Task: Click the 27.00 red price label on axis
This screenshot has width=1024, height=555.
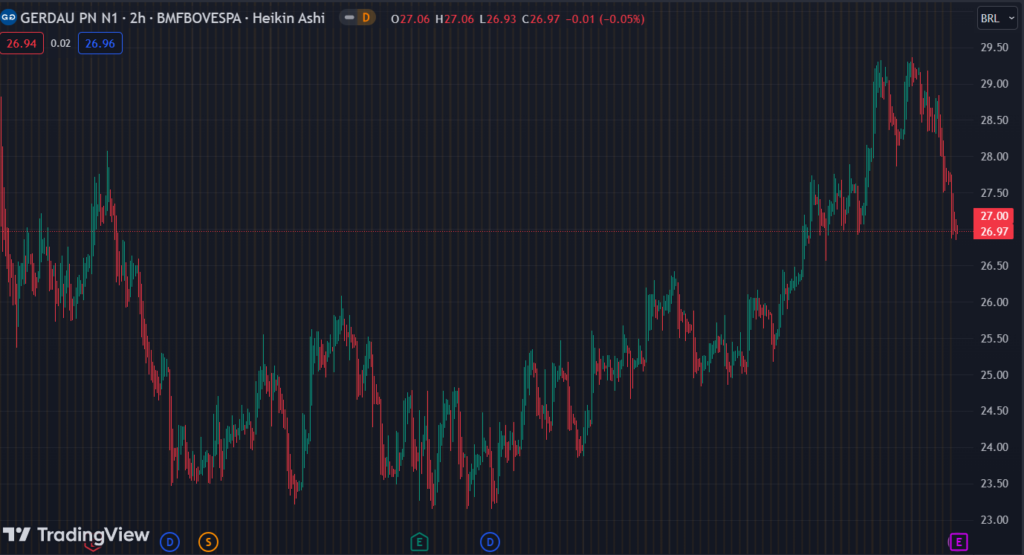Action: click(x=994, y=216)
